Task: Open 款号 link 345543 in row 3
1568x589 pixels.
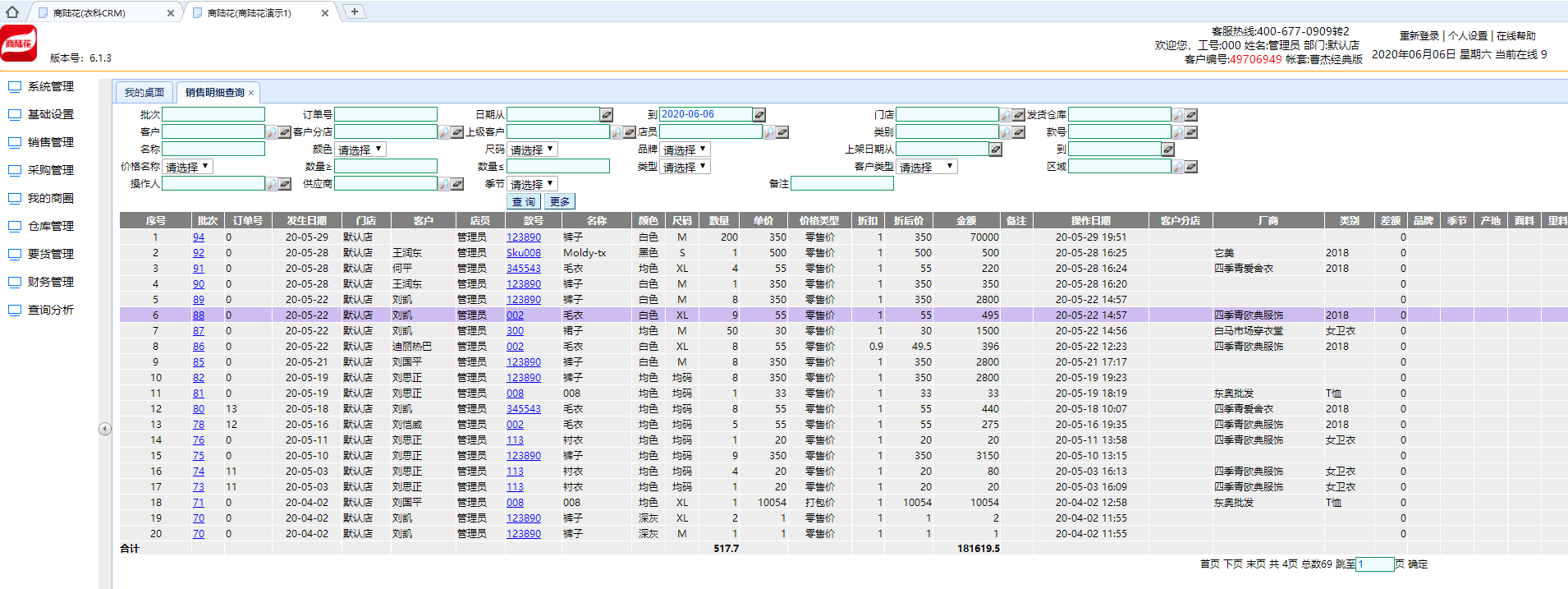Action: (x=524, y=269)
